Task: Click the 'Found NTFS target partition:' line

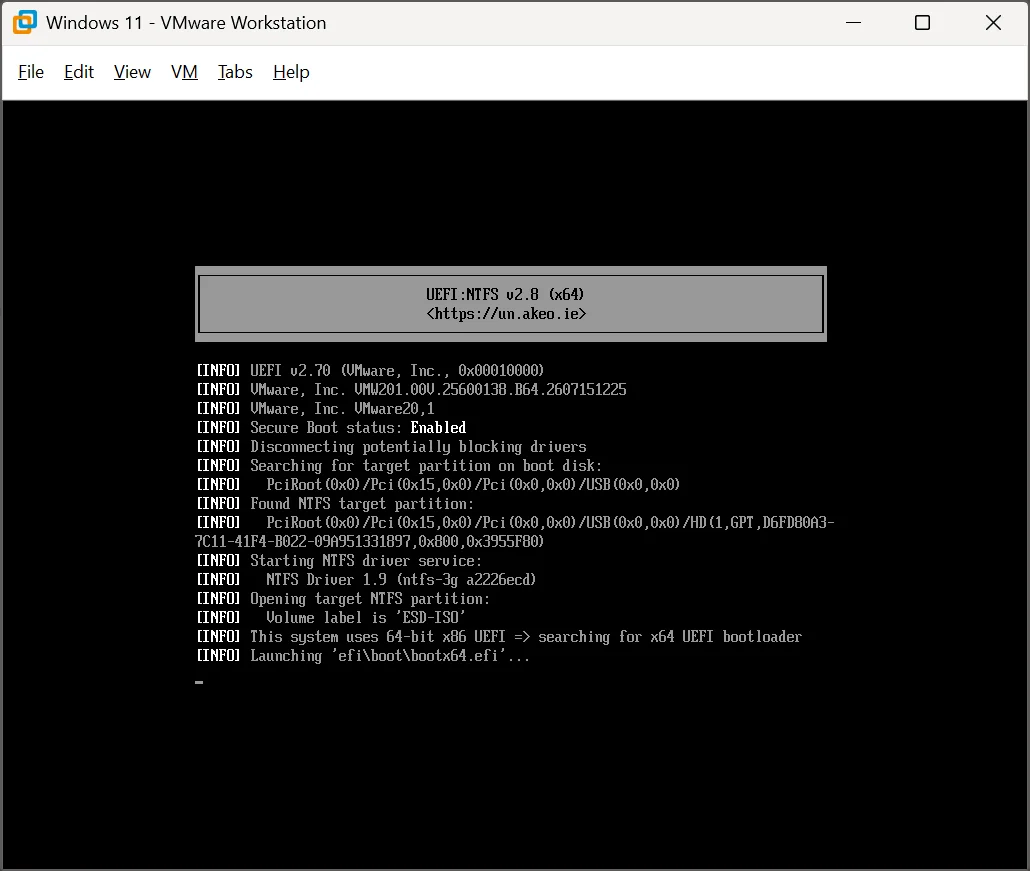Action: (335, 504)
